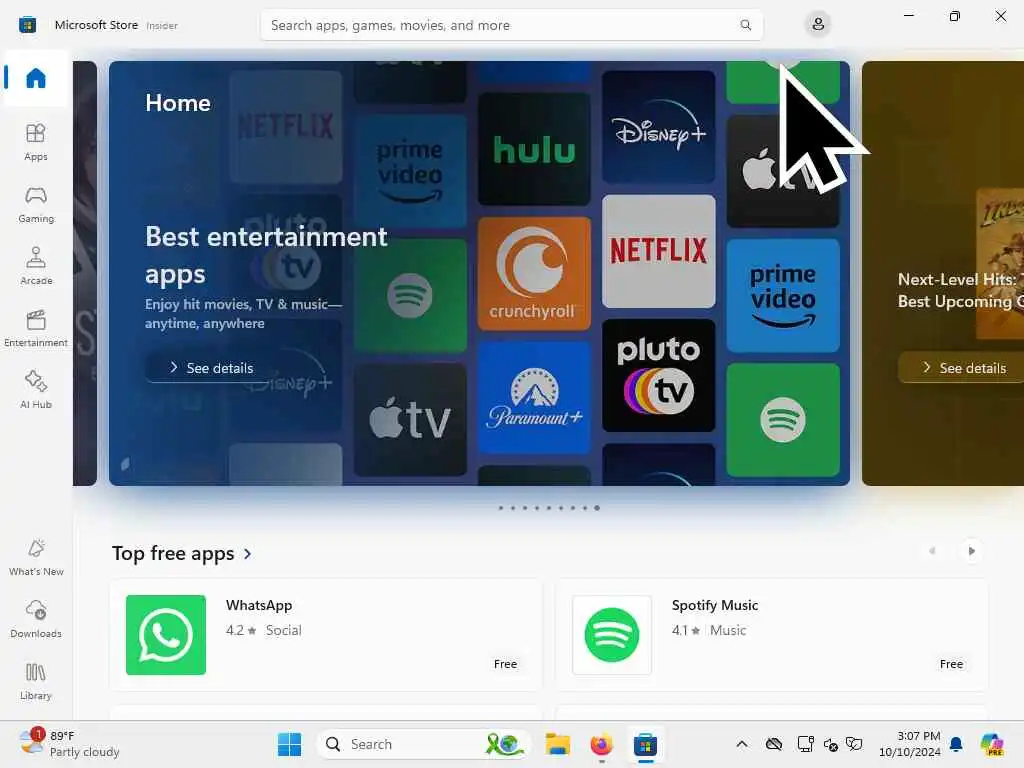This screenshot has width=1024, height=768.
Task: Open the What's New page
Action: pos(36,558)
